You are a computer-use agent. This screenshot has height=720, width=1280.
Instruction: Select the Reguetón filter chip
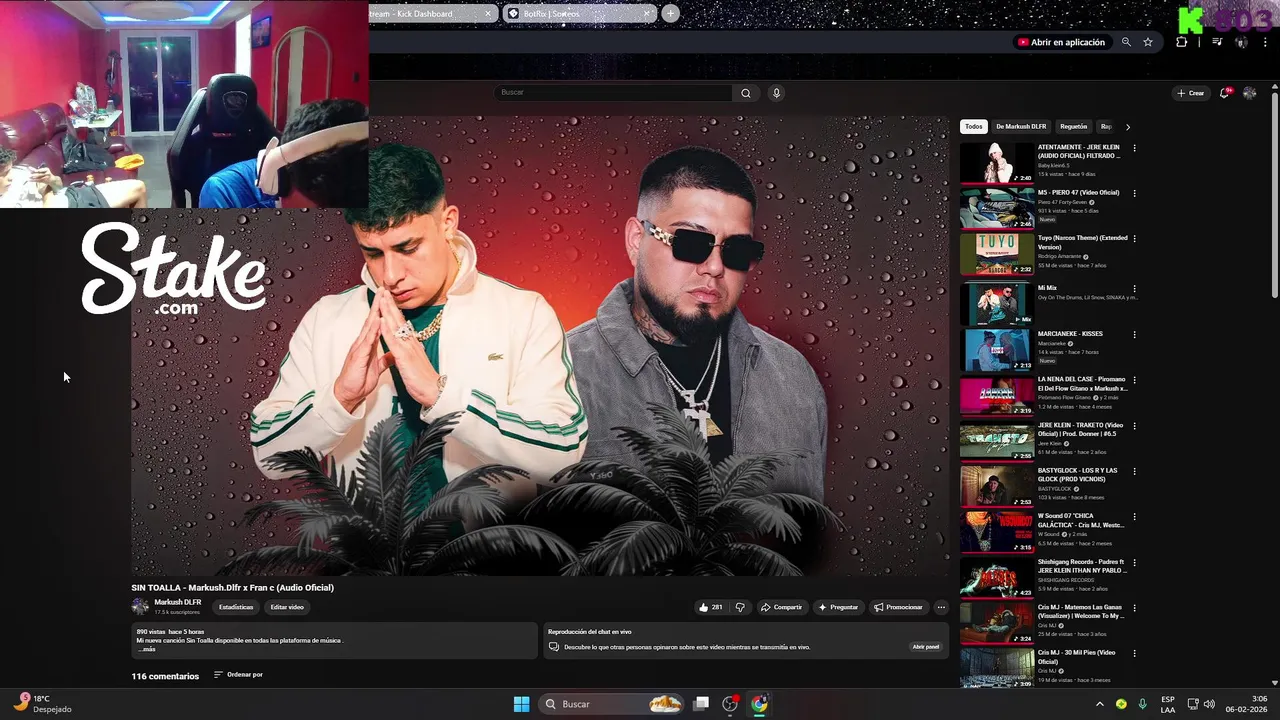pyautogui.click(x=1073, y=127)
